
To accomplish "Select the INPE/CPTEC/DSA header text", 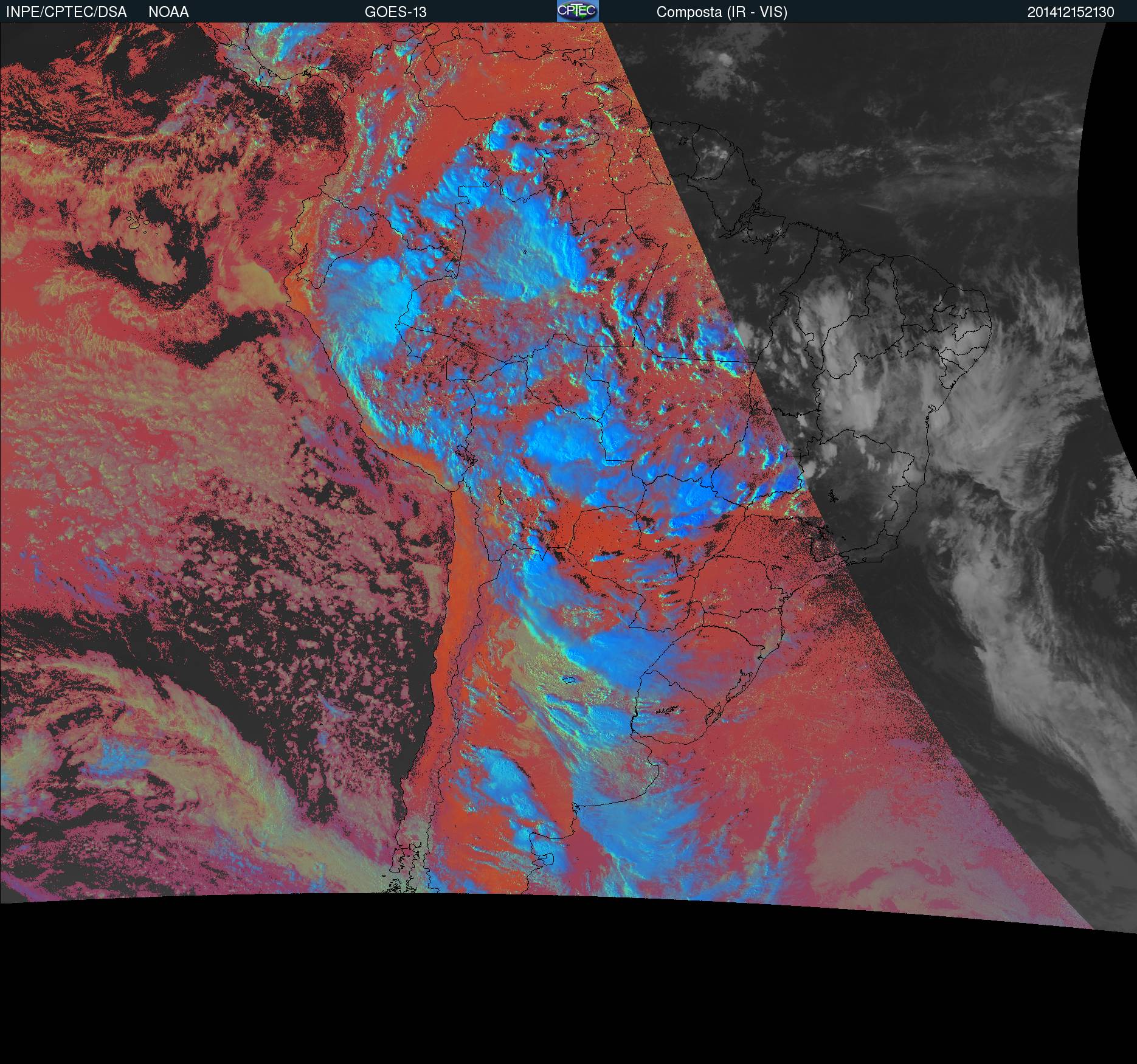I will (66, 12).
